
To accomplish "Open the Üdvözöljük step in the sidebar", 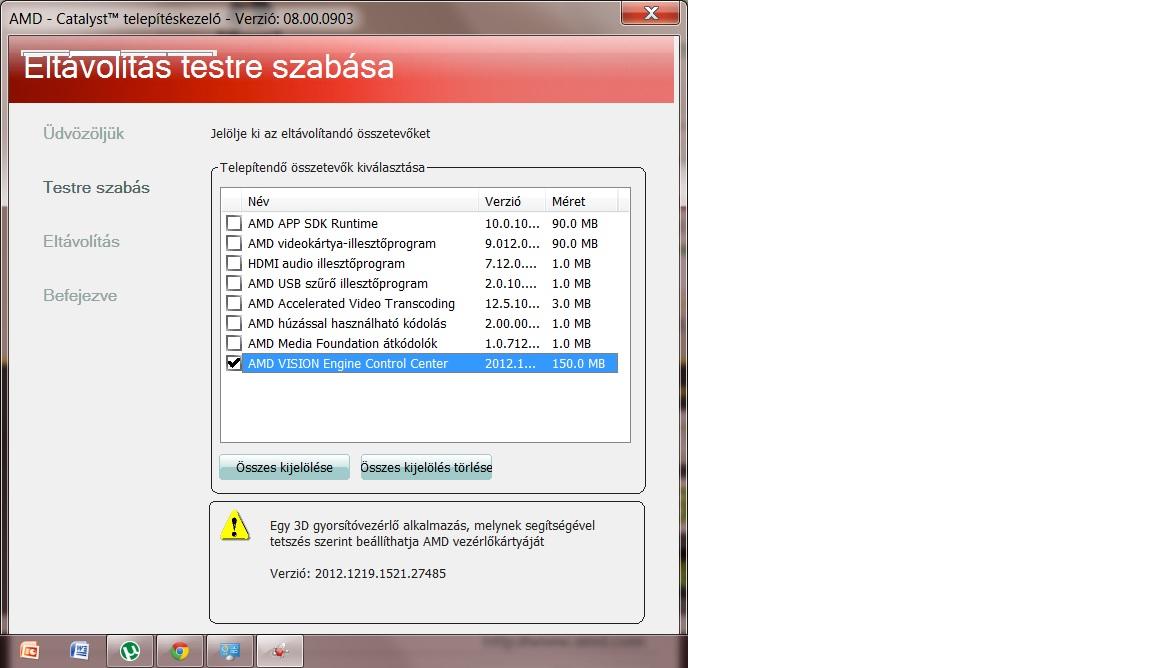I will click(84, 133).
